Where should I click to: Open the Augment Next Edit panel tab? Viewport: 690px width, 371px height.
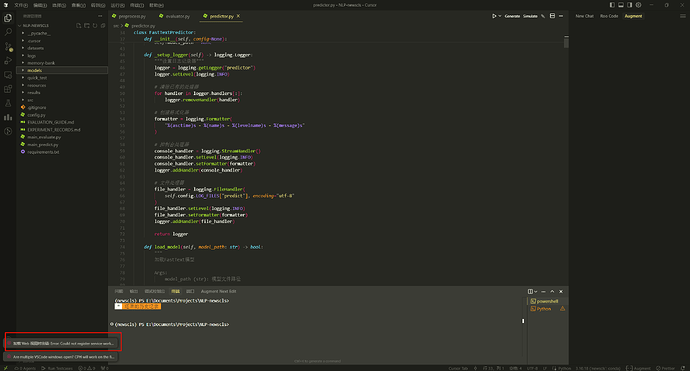[x=218, y=291]
